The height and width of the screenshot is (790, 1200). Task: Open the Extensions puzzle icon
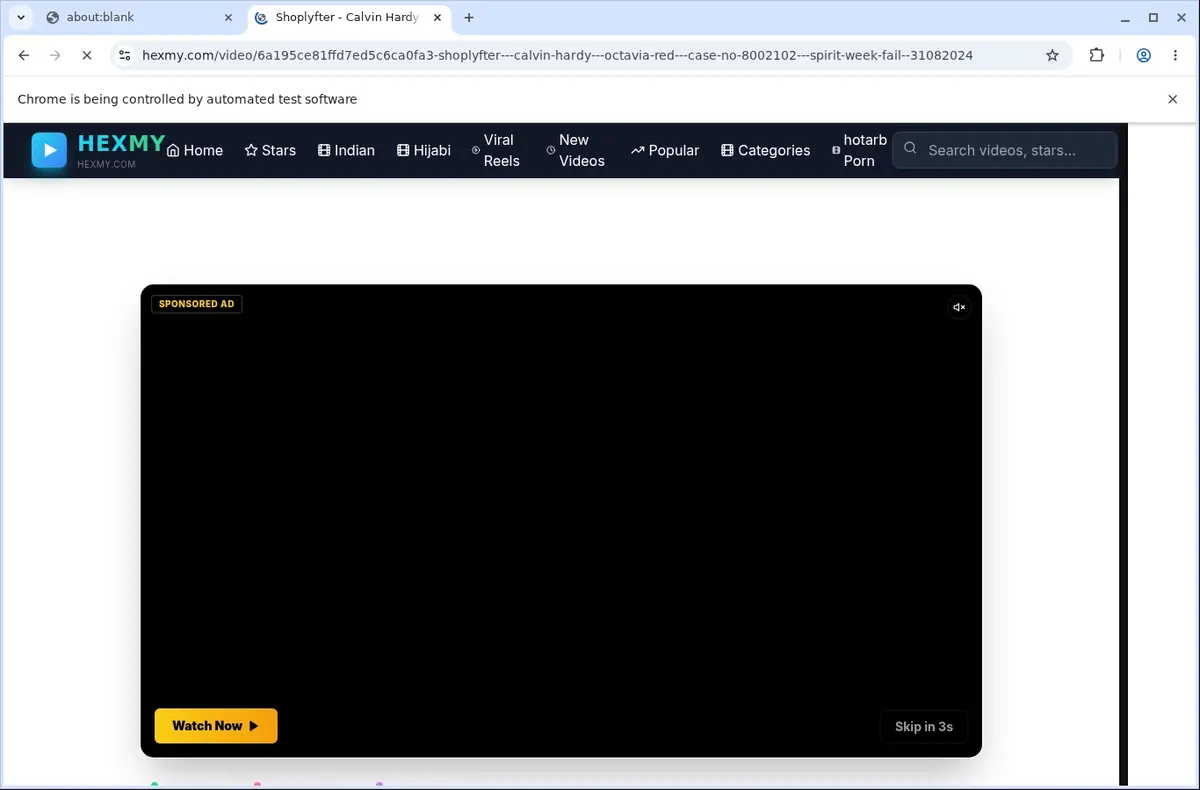pos(1097,56)
